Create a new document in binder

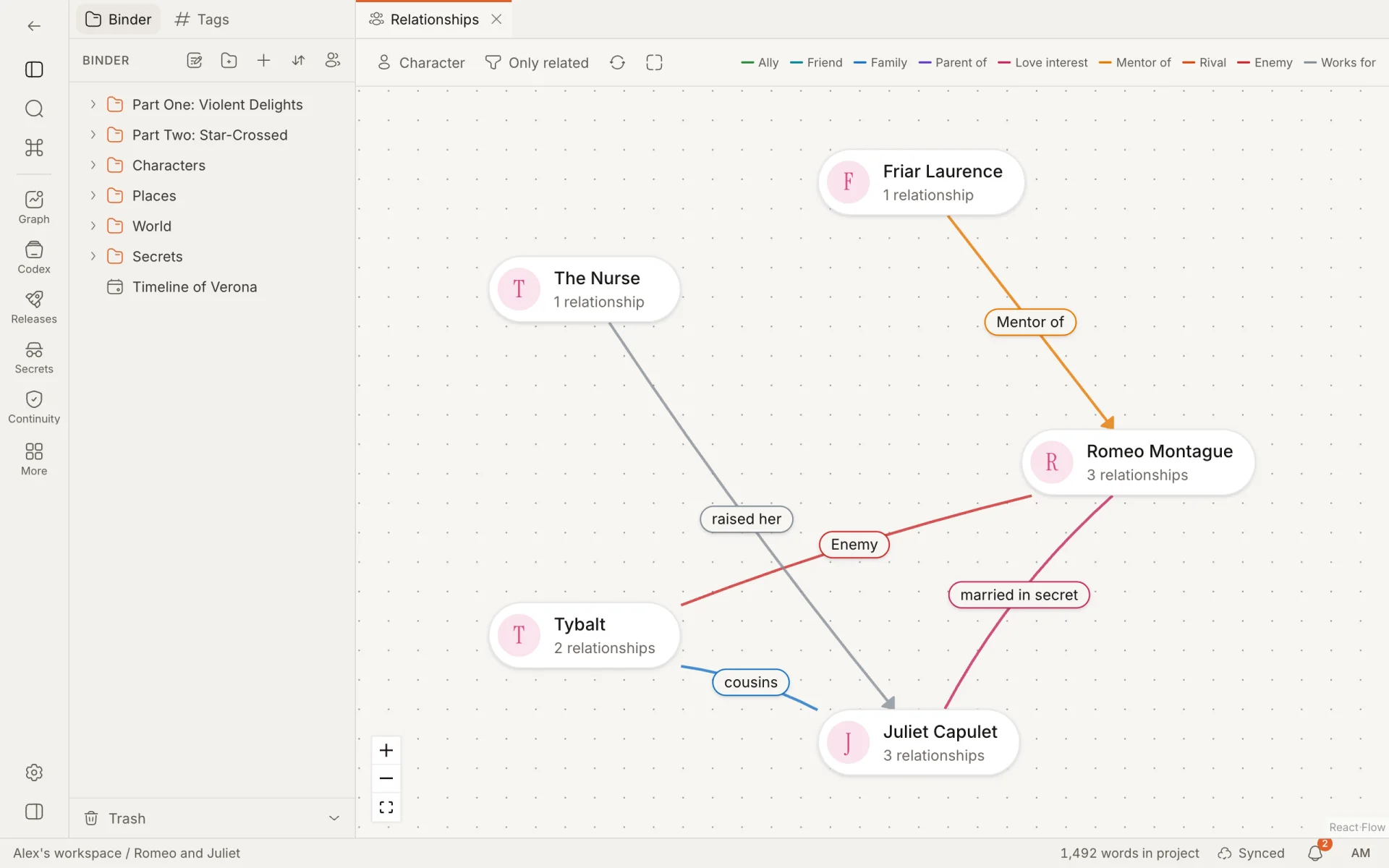pos(194,61)
